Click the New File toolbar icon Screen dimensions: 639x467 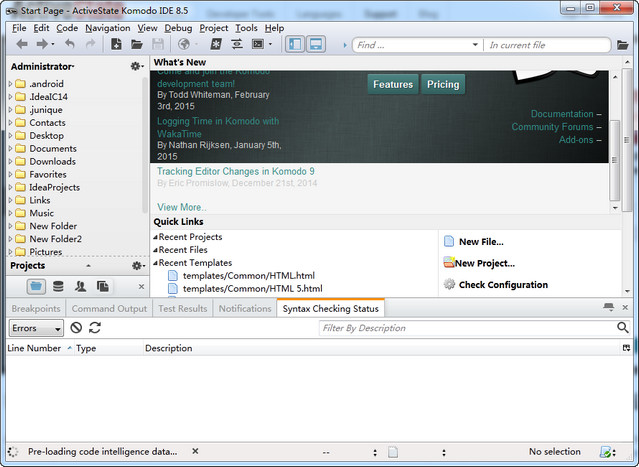pyautogui.click(x=117, y=44)
